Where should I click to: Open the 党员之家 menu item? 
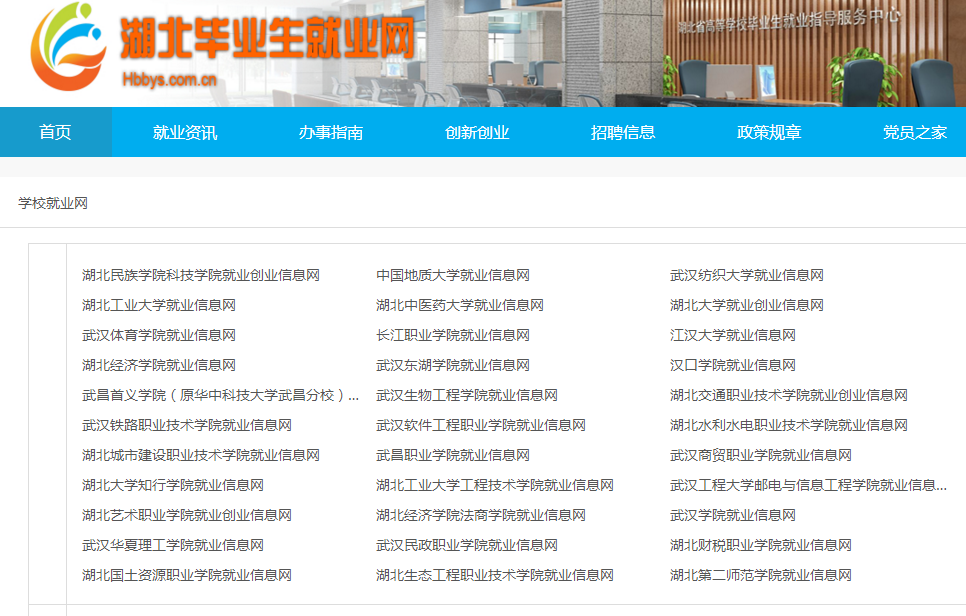tap(914, 132)
